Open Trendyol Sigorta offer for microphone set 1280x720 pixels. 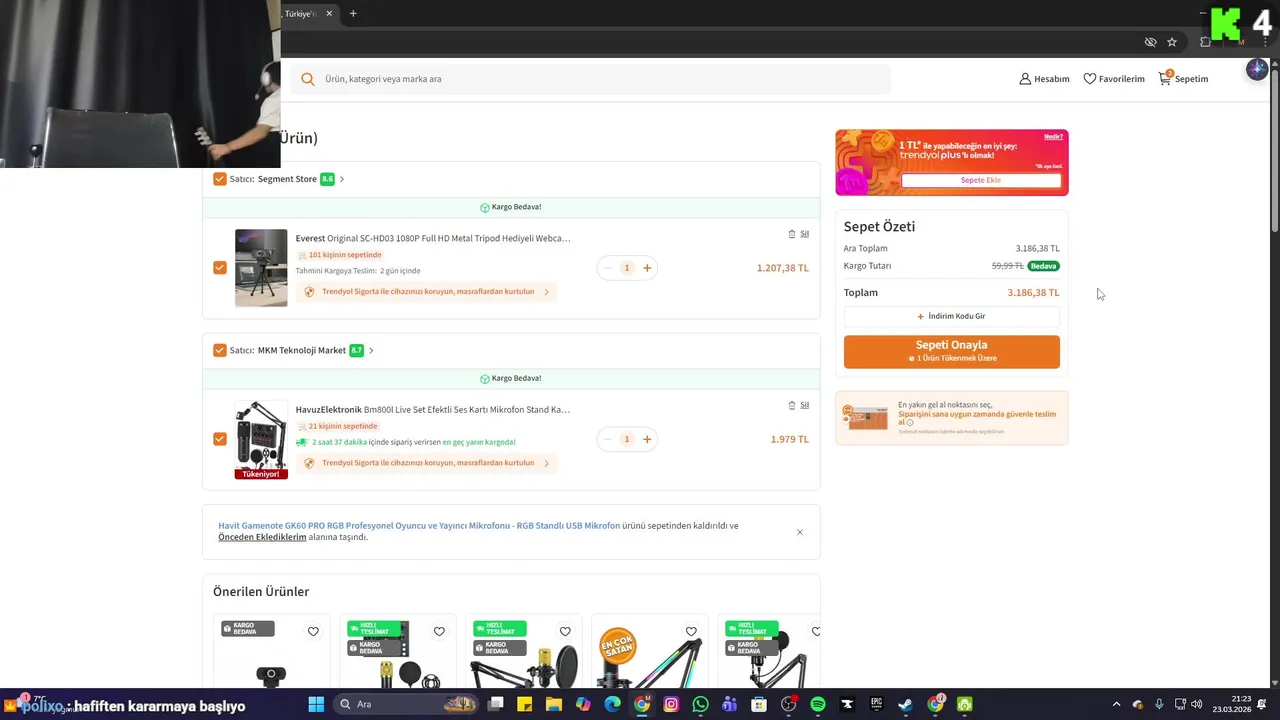point(427,463)
